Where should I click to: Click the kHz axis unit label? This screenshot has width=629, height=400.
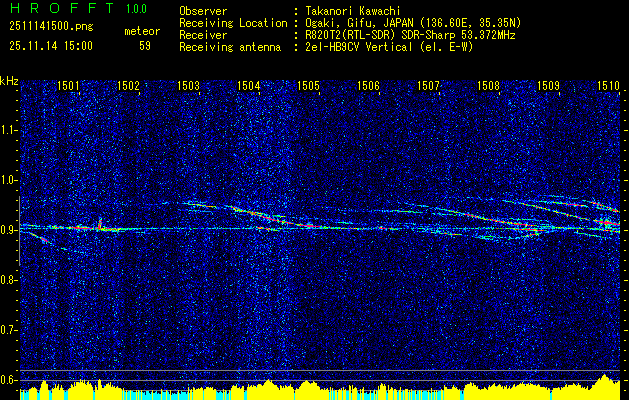(9, 81)
